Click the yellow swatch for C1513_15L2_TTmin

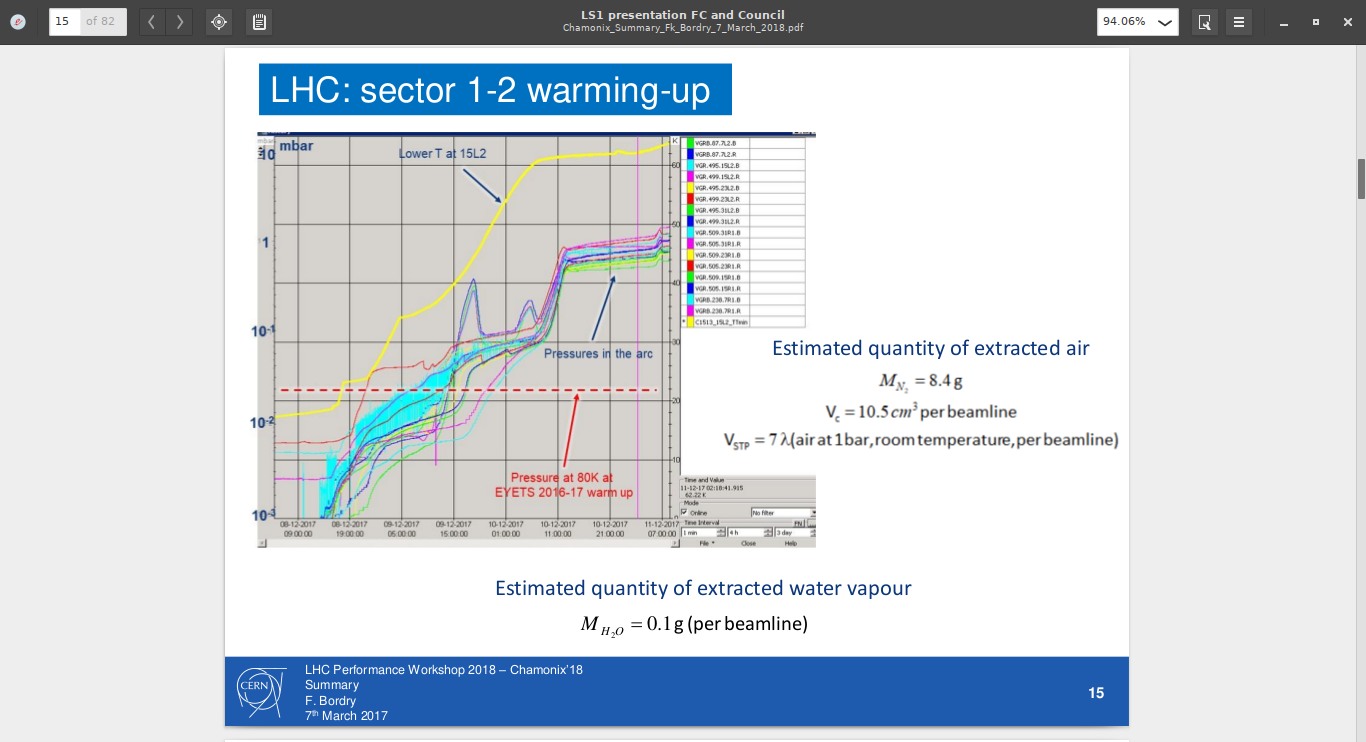pos(688,322)
